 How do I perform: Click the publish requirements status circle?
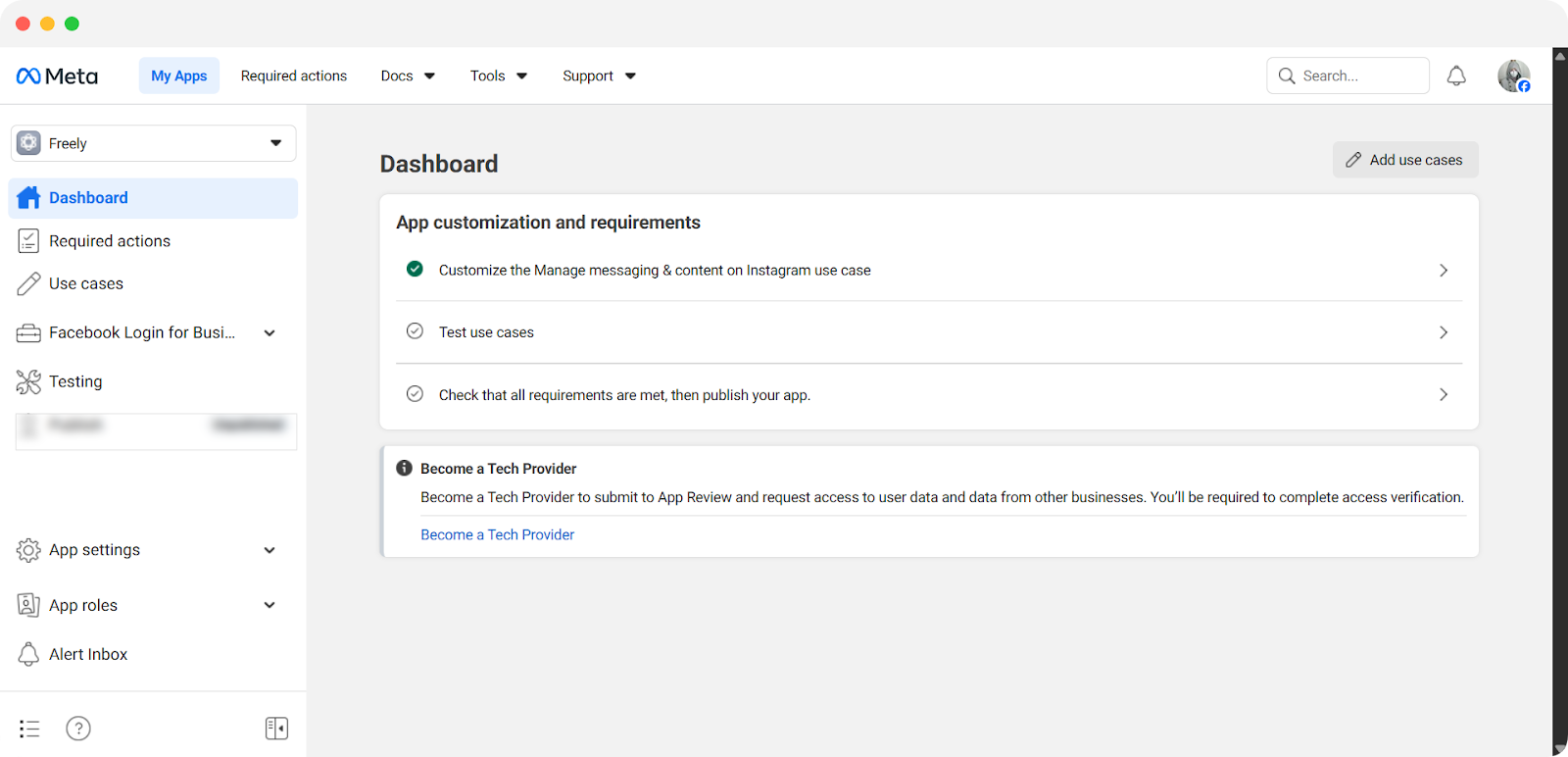tap(415, 394)
